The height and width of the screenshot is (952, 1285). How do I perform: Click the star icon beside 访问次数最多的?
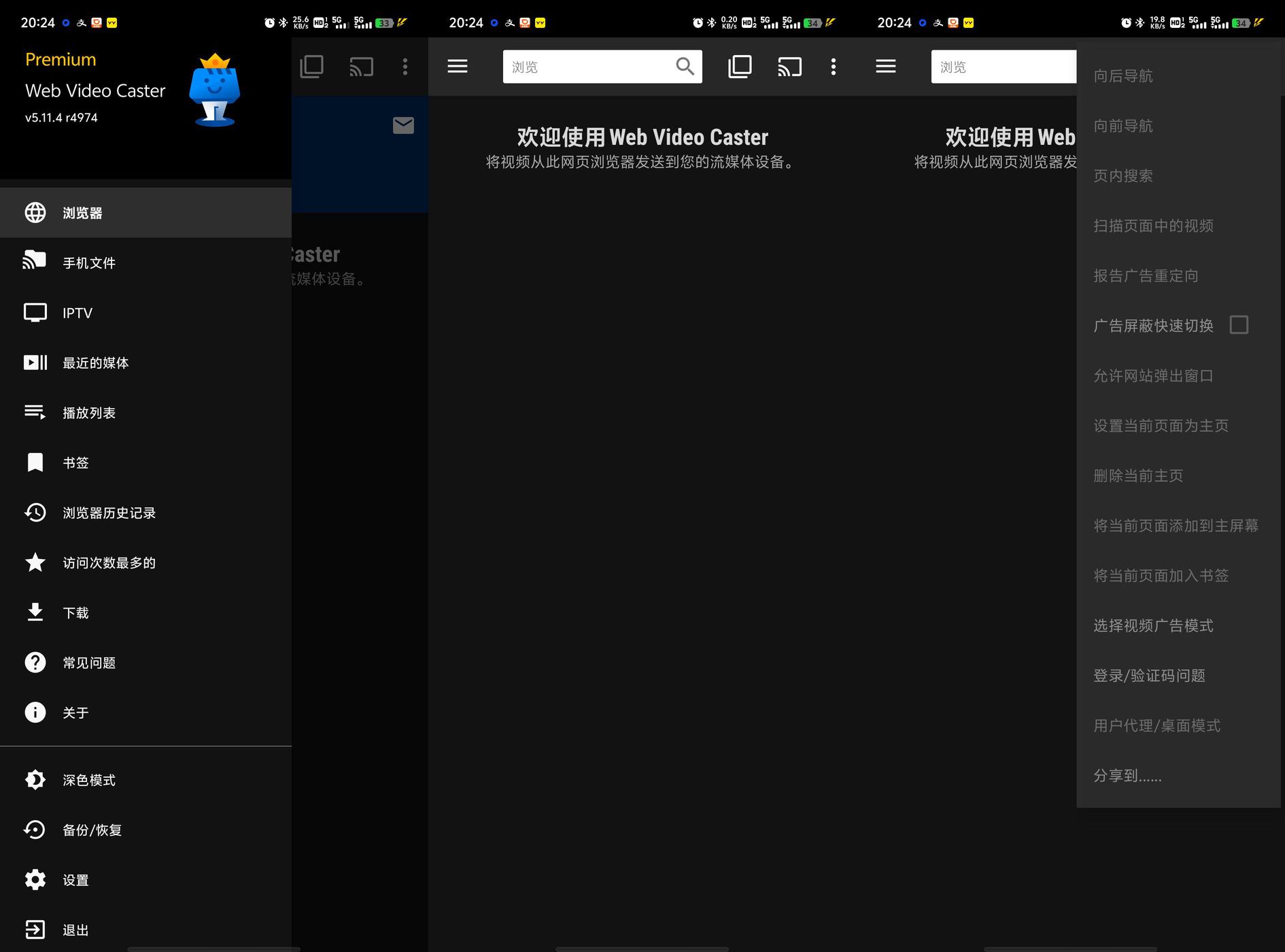(35, 562)
